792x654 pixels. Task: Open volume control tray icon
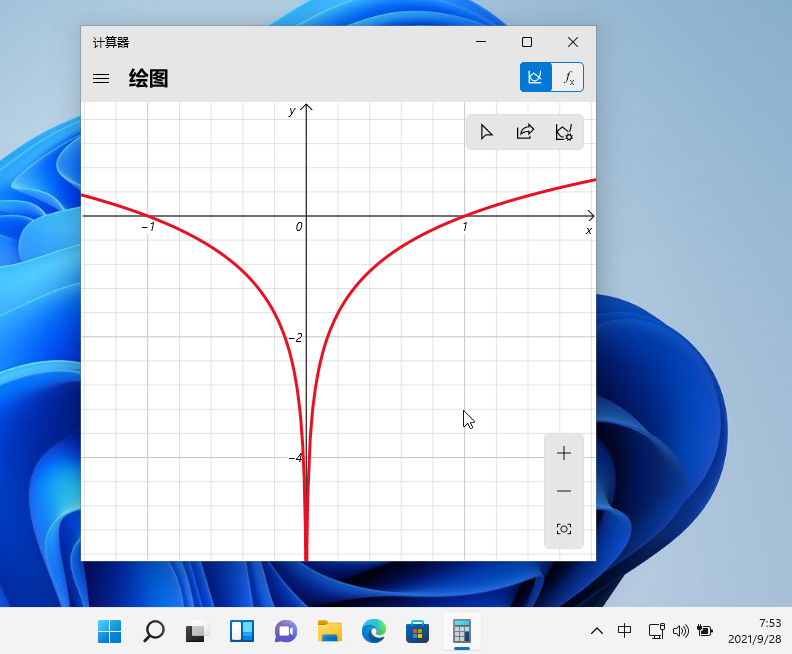[x=681, y=631]
